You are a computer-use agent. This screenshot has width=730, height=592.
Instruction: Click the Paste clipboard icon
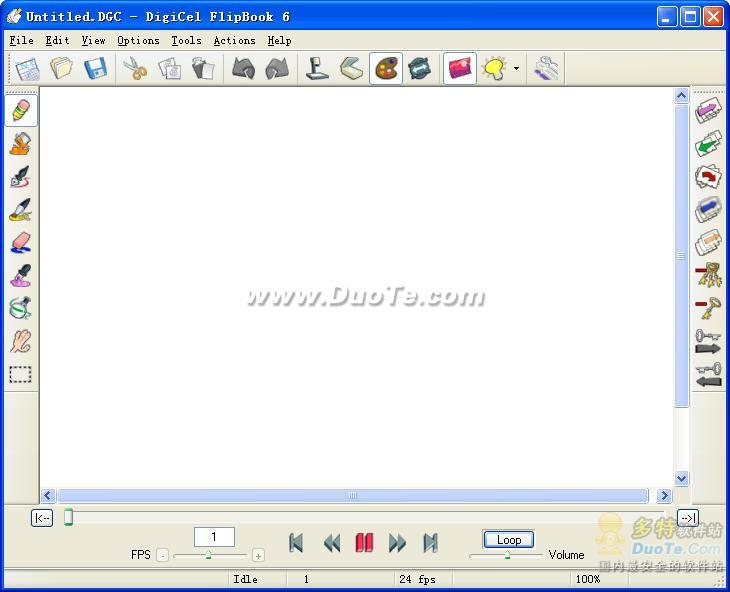(x=203, y=69)
